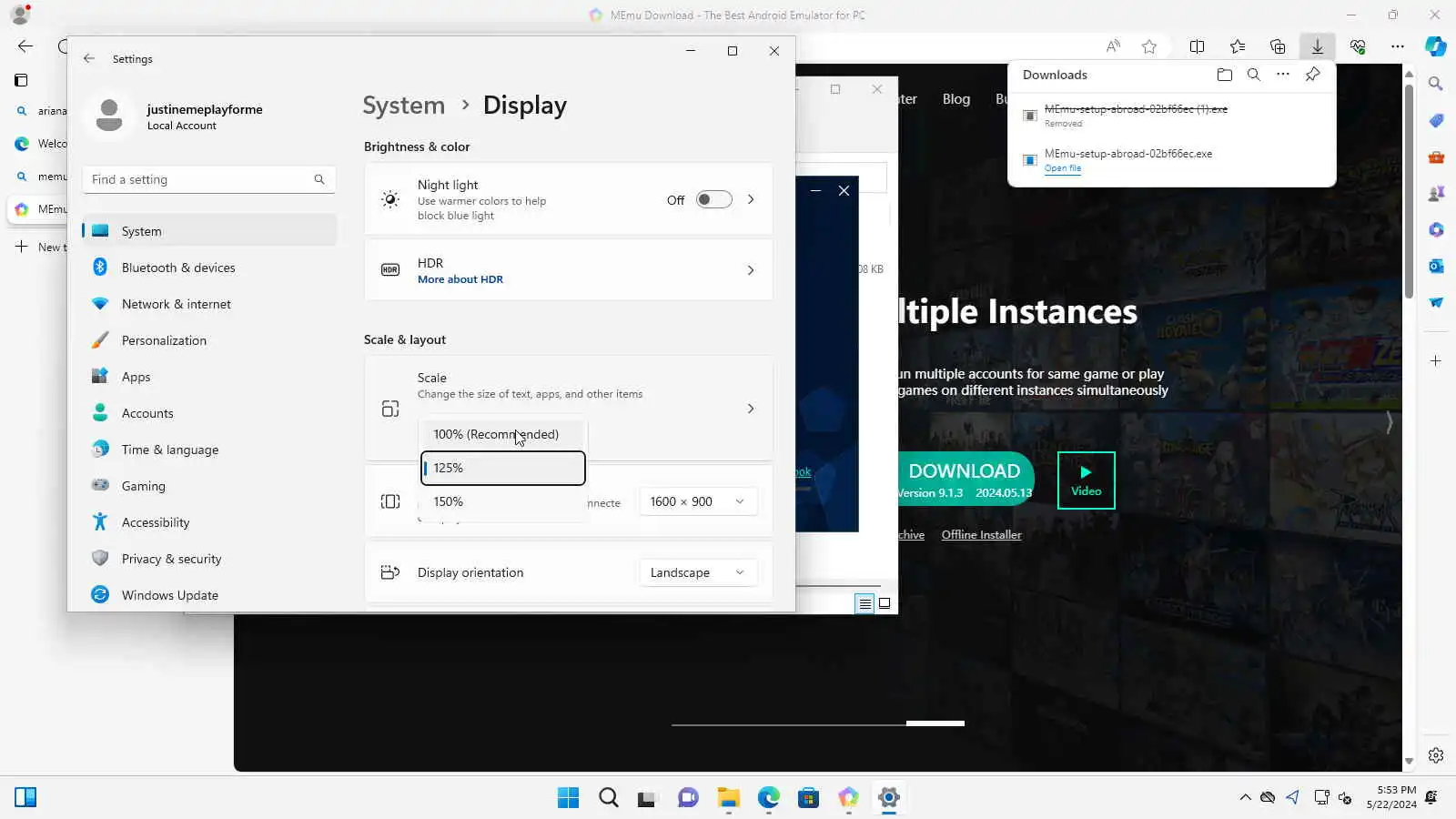The image size is (1456, 819).
Task: Open Widgets from the taskbar corner
Action: 25,798
